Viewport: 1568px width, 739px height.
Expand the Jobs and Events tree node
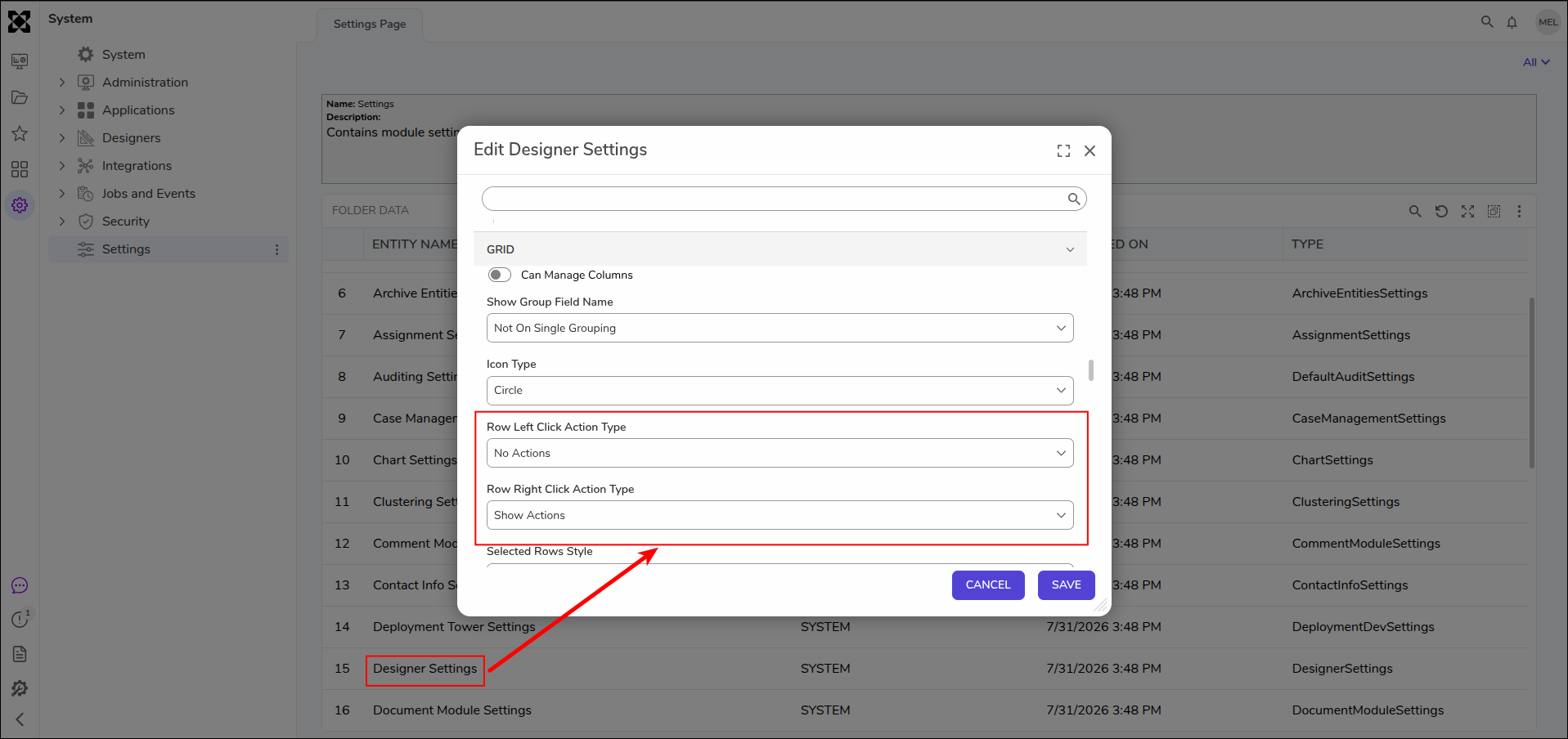pos(62,194)
